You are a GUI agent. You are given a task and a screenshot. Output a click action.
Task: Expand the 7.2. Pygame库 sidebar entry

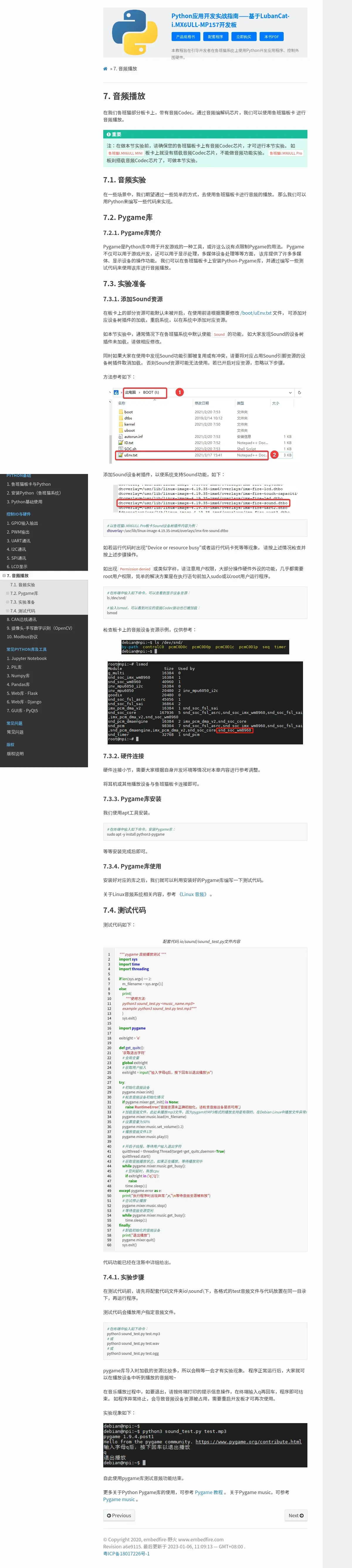click(x=7, y=593)
